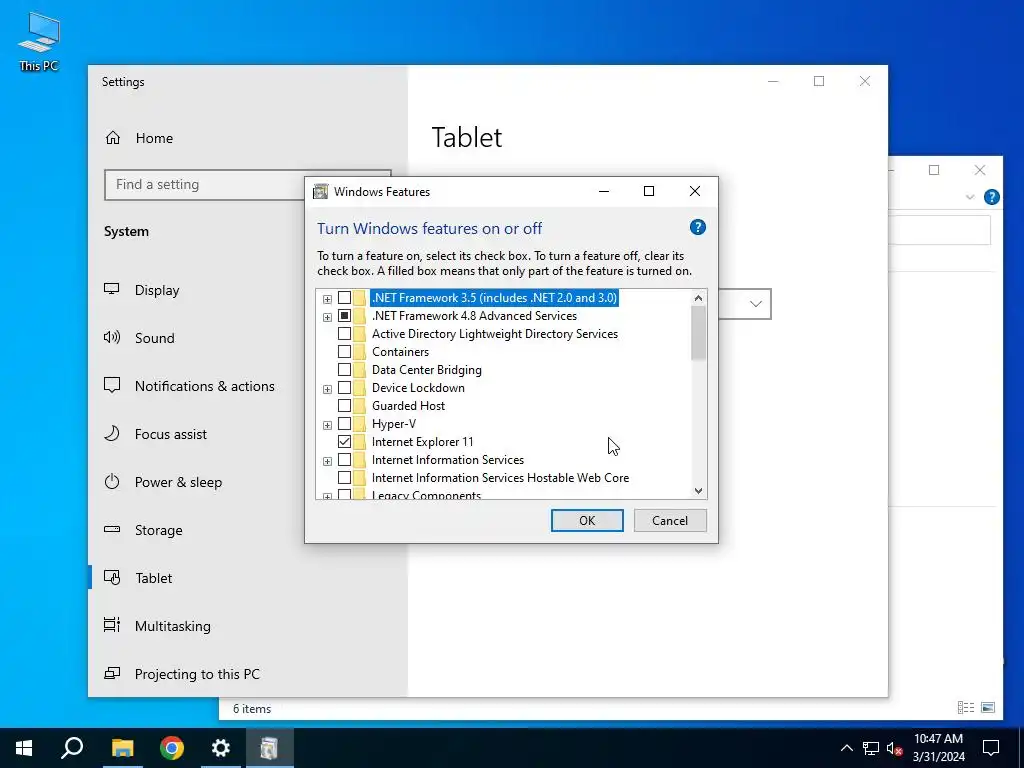Open Notifications & actions settings
This screenshot has width=1024, height=768.
204,386
